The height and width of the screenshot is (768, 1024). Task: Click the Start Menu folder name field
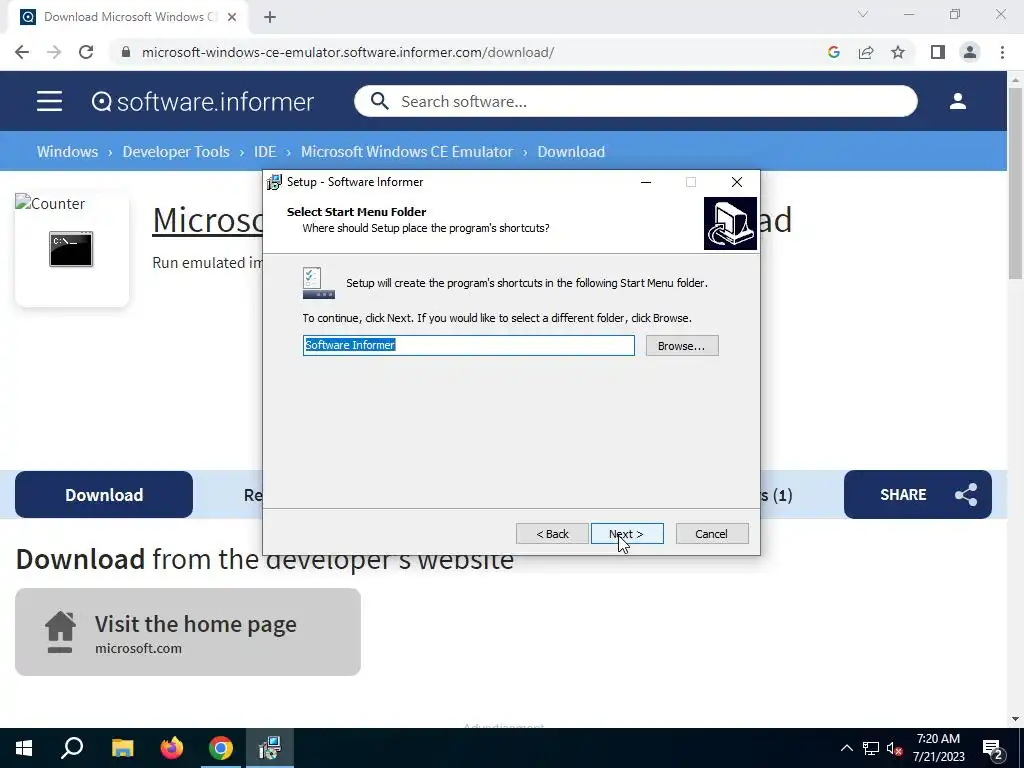[468, 345]
